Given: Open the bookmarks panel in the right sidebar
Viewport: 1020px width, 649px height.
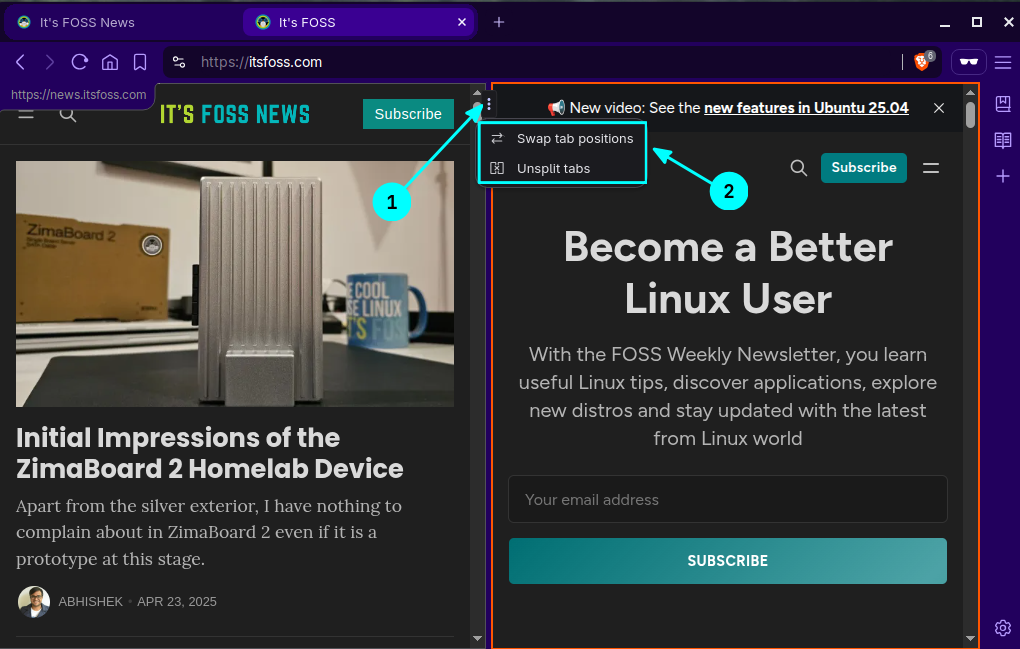Looking at the screenshot, I should pyautogui.click(x=1002, y=103).
